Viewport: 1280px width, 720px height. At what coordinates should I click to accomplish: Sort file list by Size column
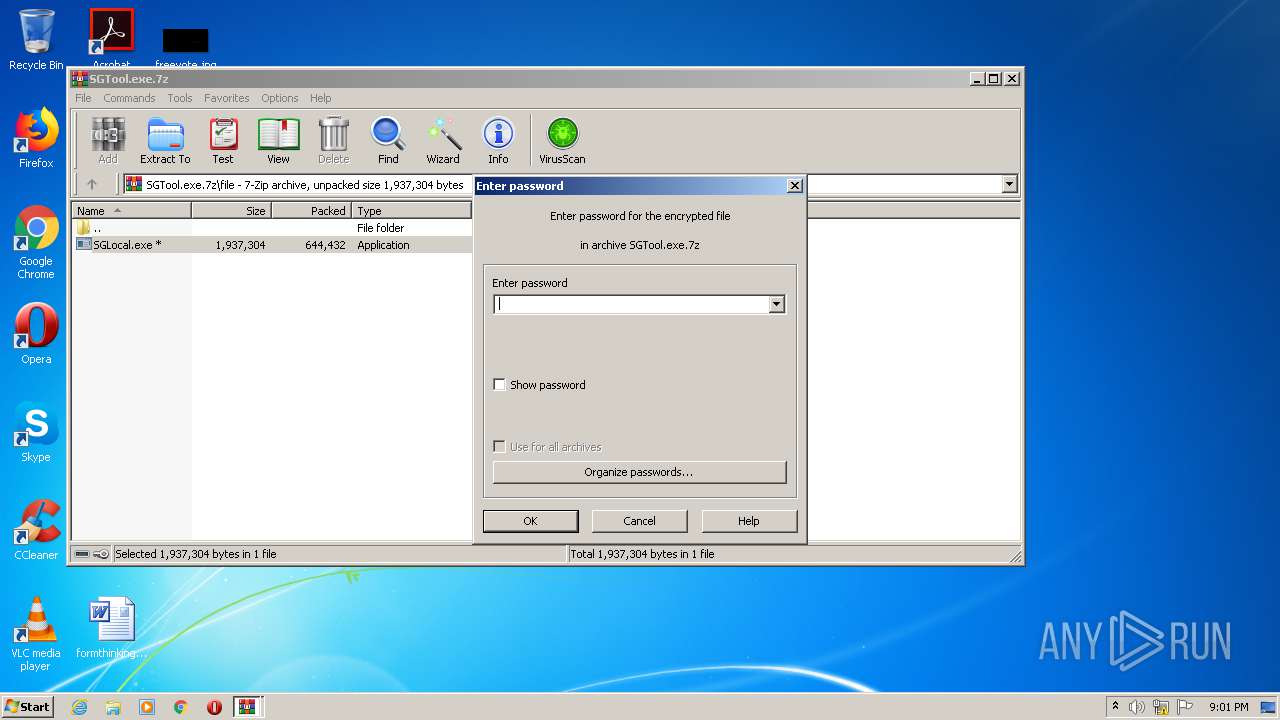[231, 211]
